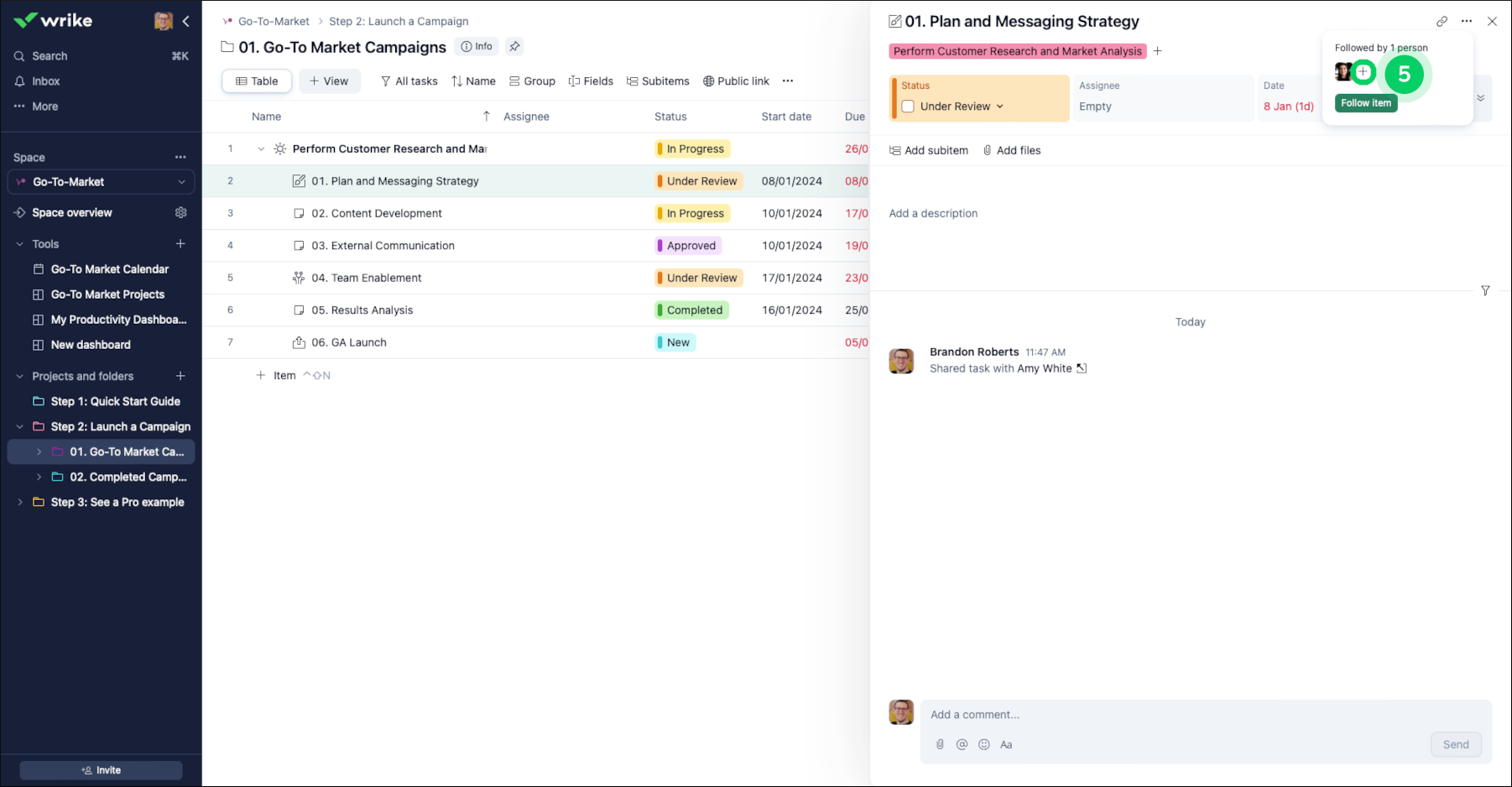Click the activity stream filter icon
The height and width of the screenshot is (787, 1512).
1484,291
